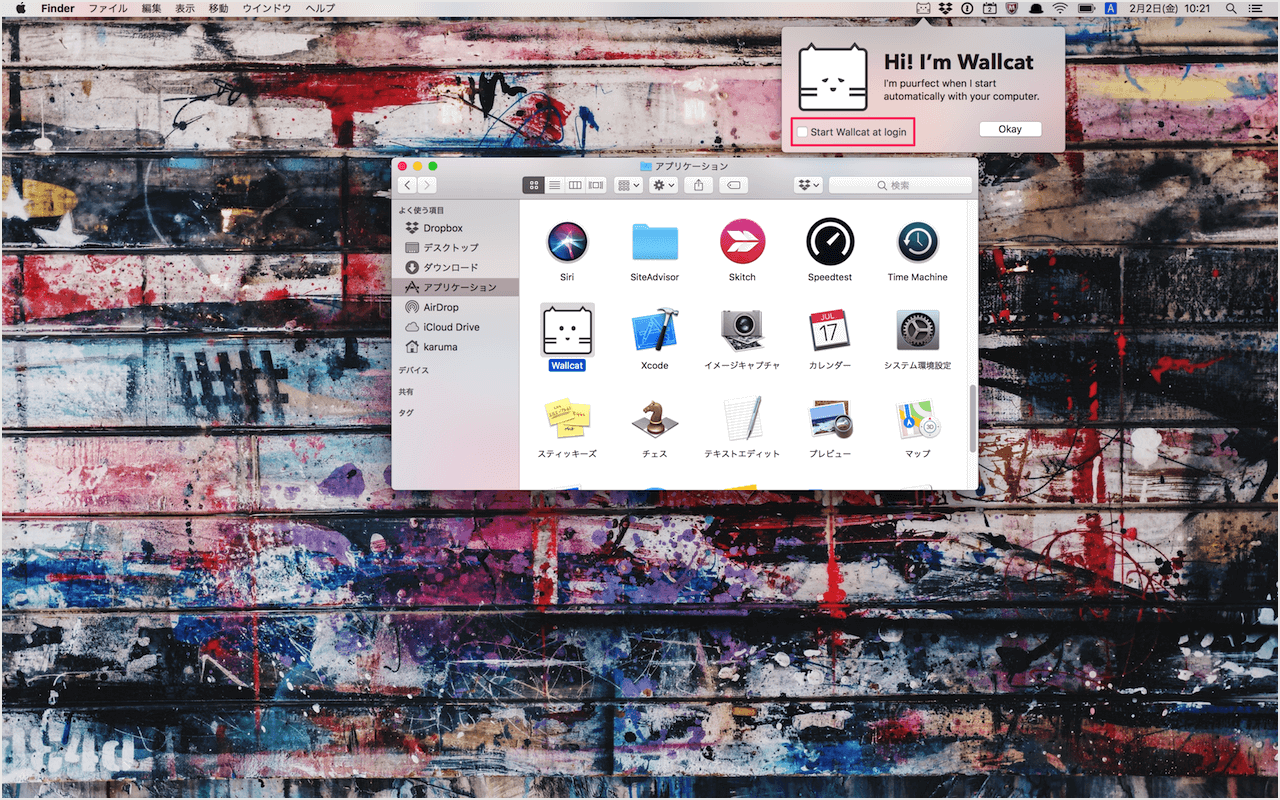Select the Siri app icon
This screenshot has height=800, width=1280.
(567, 242)
